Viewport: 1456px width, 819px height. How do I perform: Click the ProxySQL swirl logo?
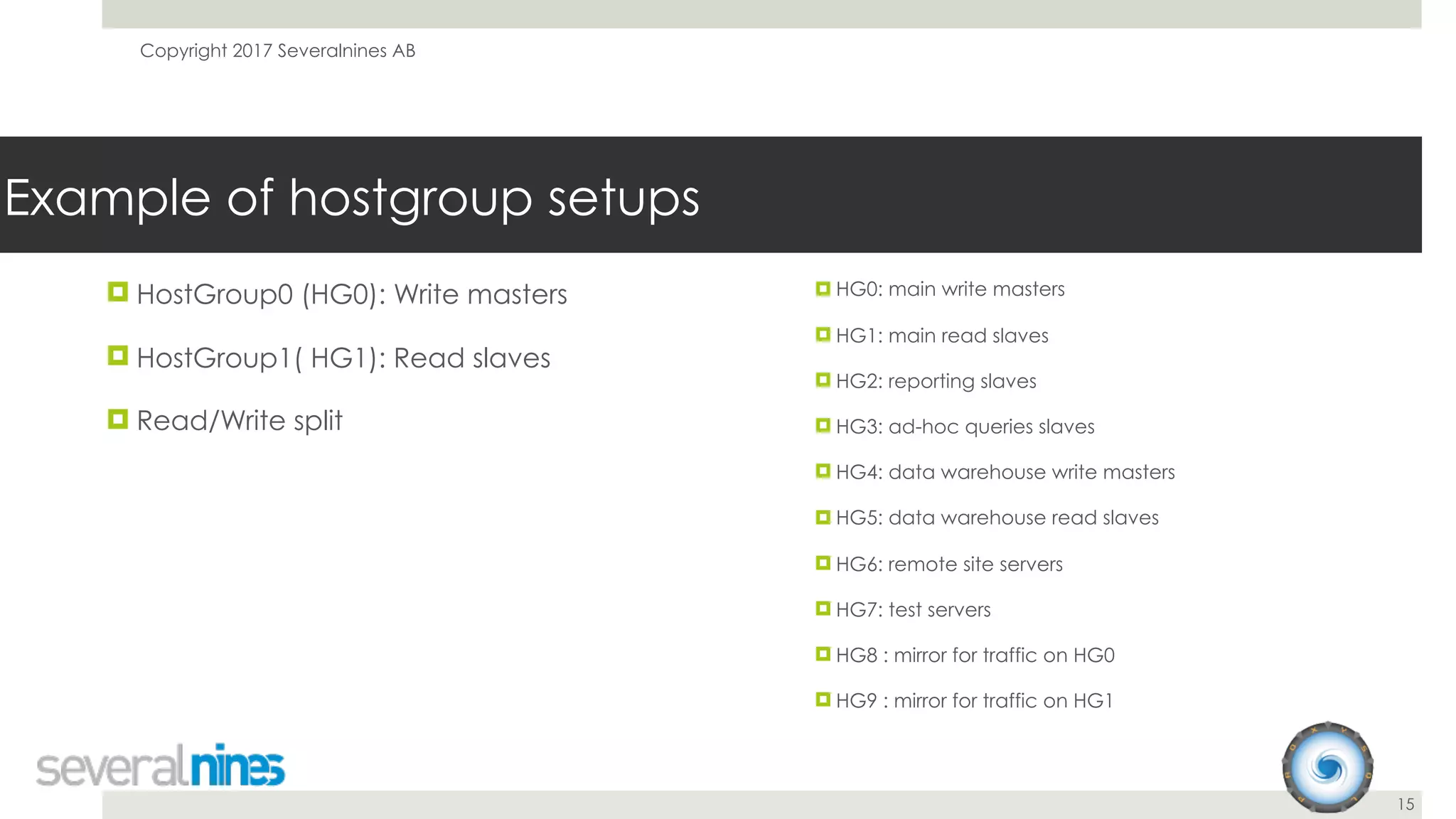(1327, 767)
